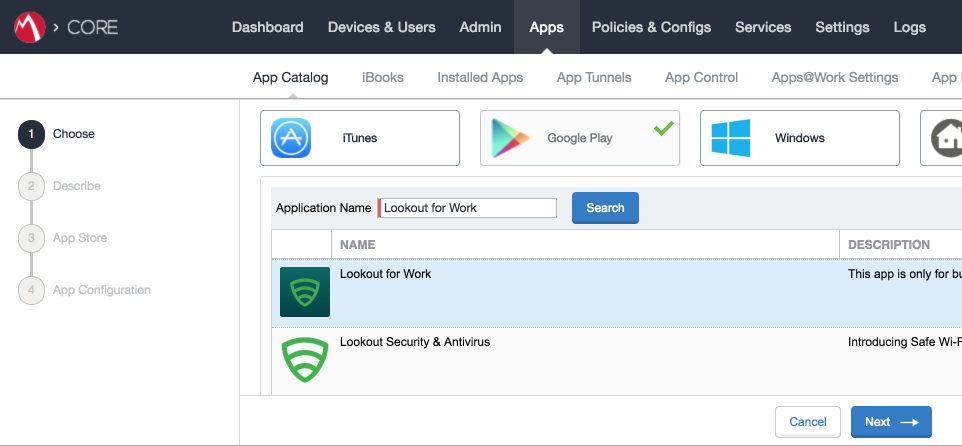The width and height of the screenshot is (962, 446).
Task: Click the Next button
Action: pos(891,422)
